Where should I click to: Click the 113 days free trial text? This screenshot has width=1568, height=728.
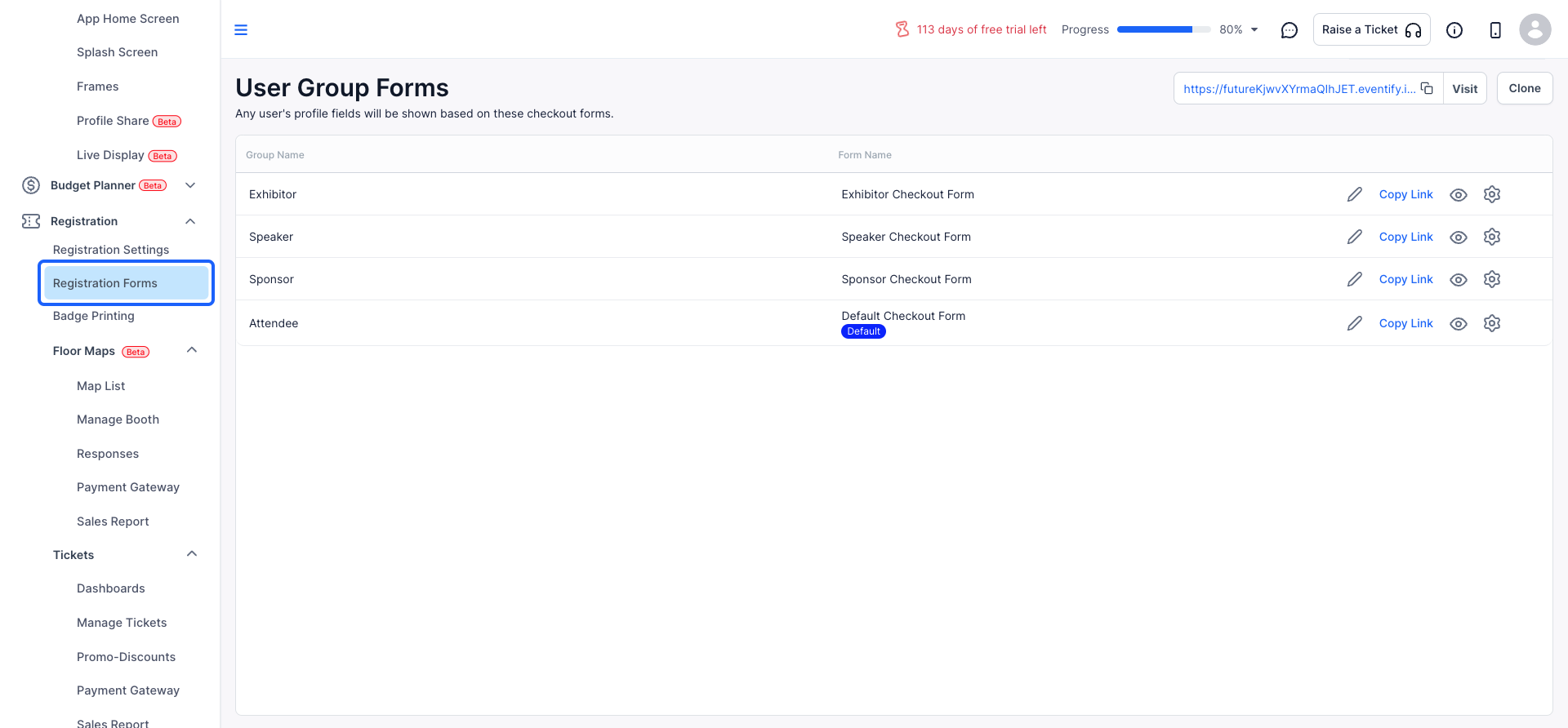(x=982, y=29)
